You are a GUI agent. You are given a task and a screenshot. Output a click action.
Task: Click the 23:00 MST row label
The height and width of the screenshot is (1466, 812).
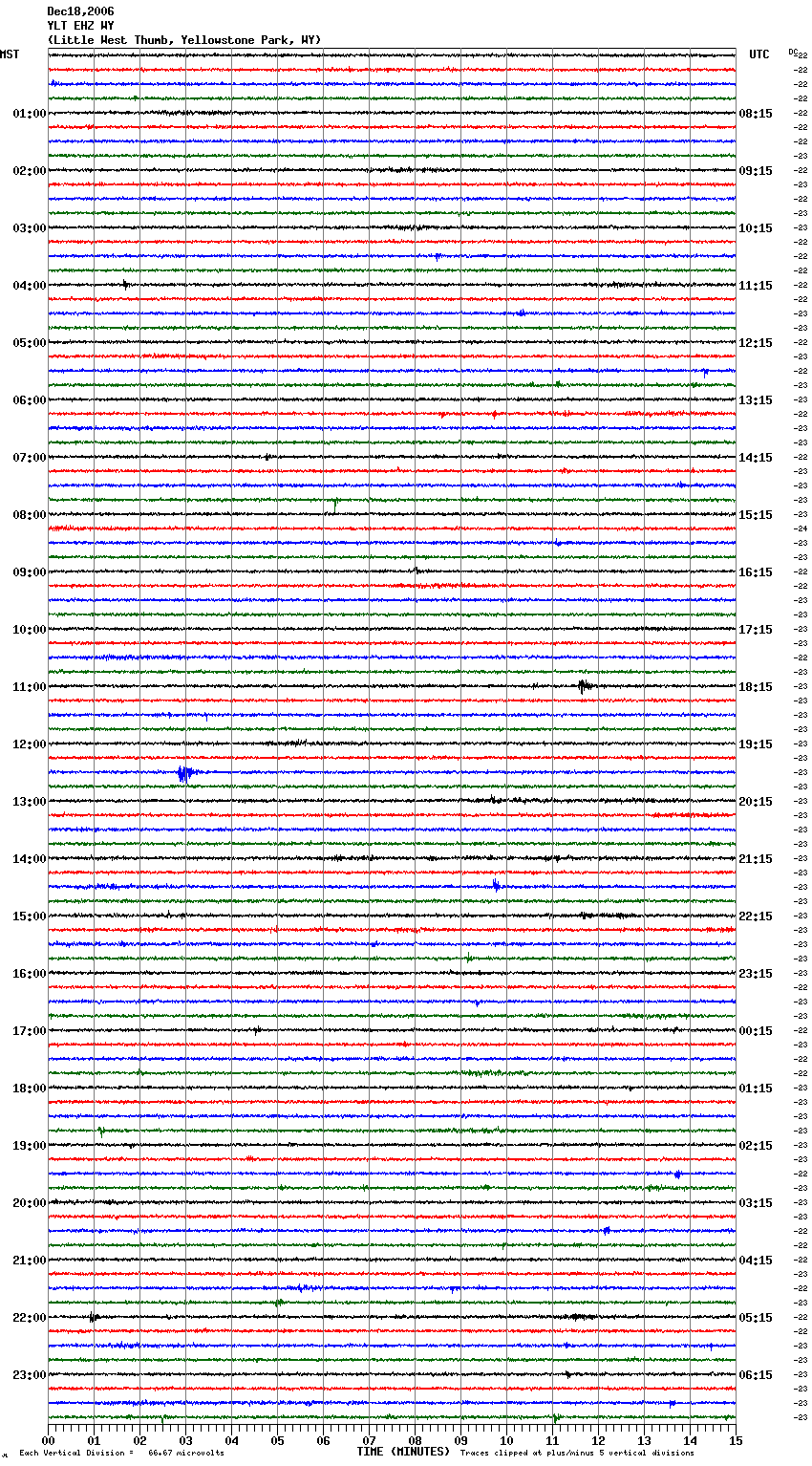[30, 1375]
